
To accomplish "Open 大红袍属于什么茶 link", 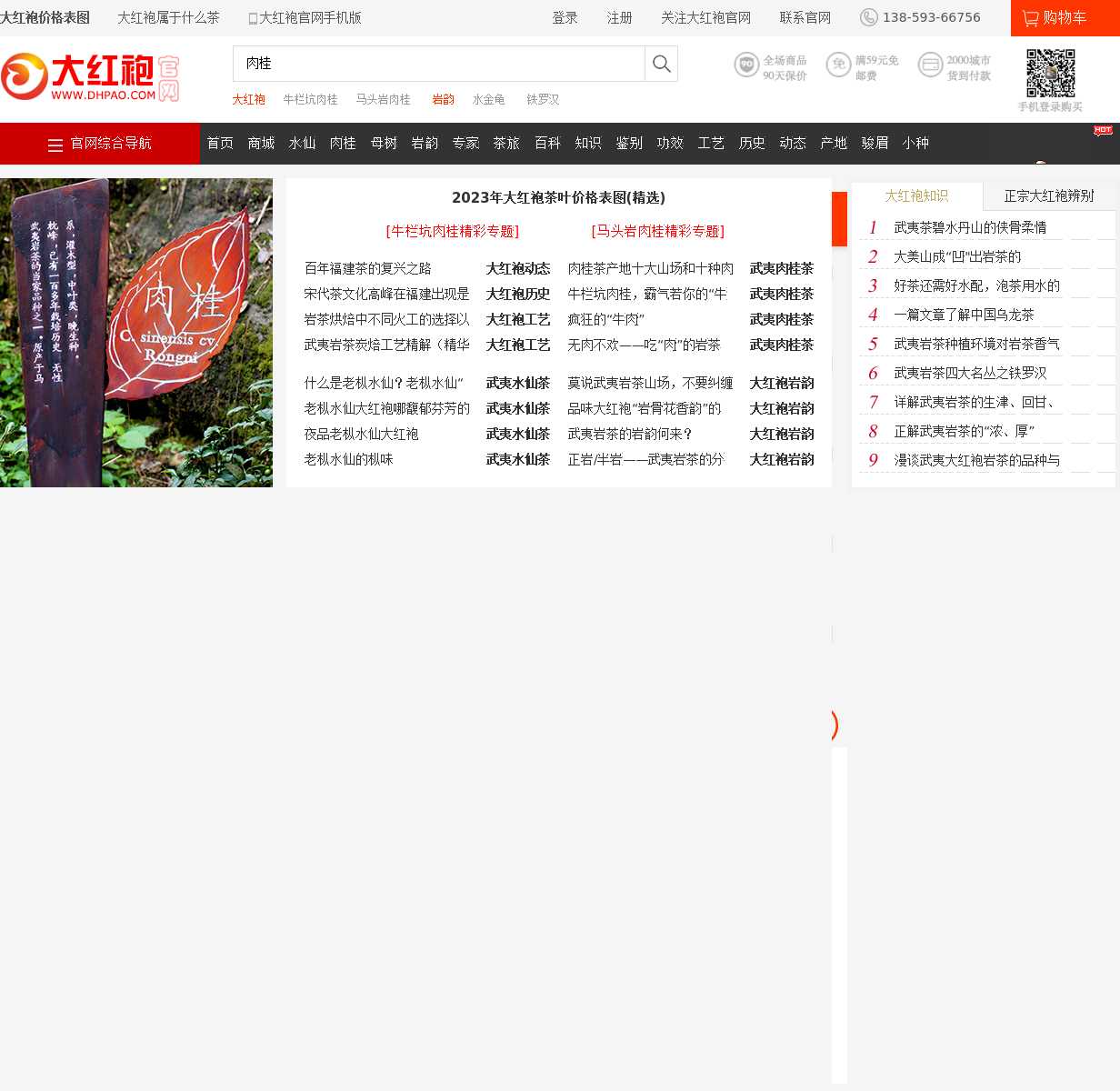I will click(x=168, y=18).
